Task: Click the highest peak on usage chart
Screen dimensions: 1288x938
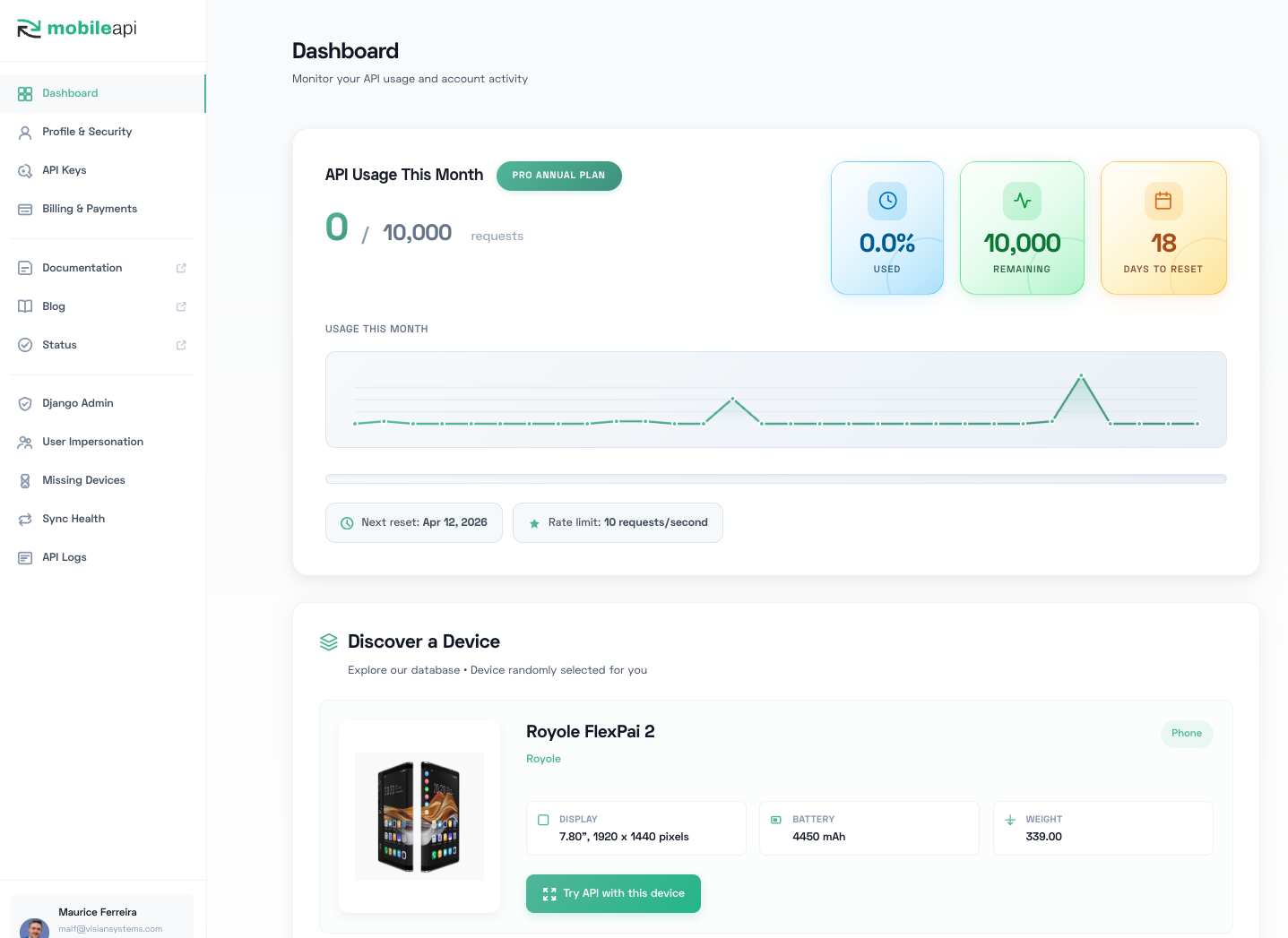Action: coord(1081,375)
